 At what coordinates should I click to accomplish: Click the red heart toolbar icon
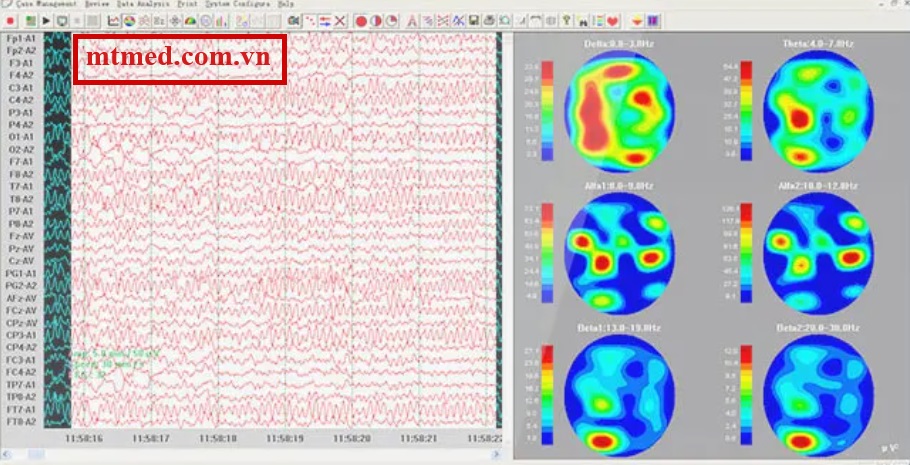[x=612, y=21]
